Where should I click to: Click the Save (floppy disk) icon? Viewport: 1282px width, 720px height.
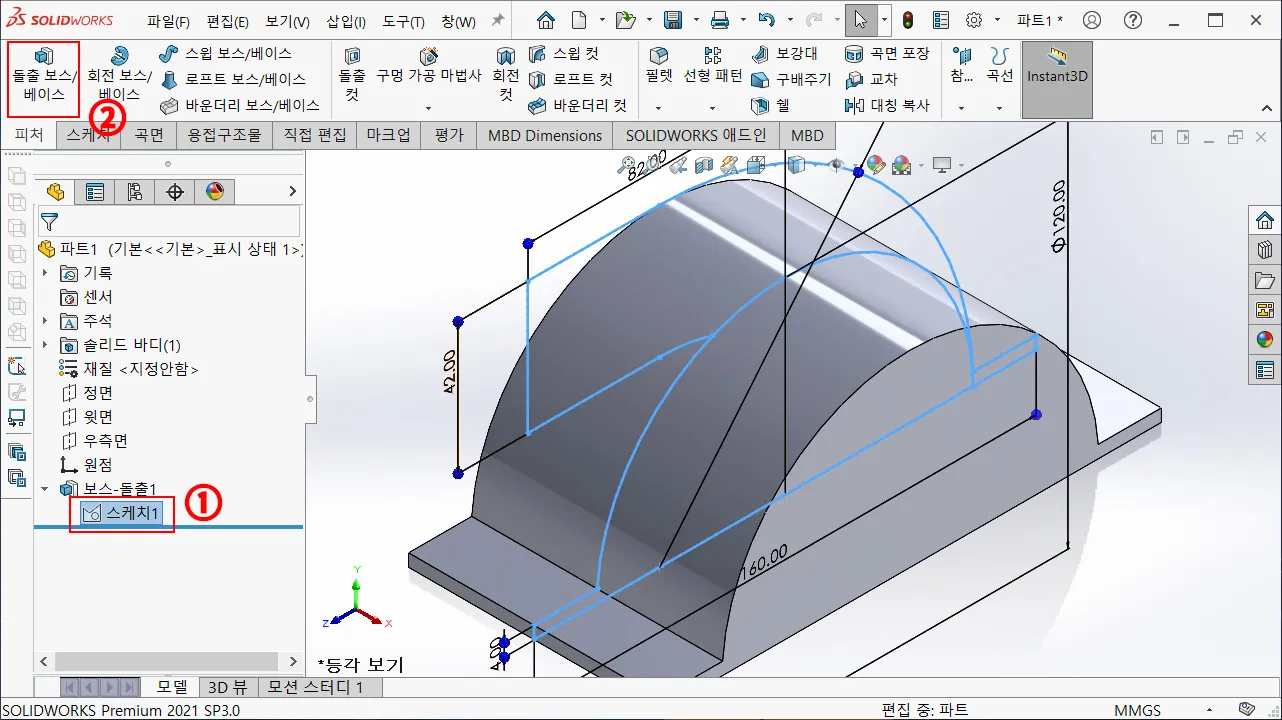[x=673, y=20]
